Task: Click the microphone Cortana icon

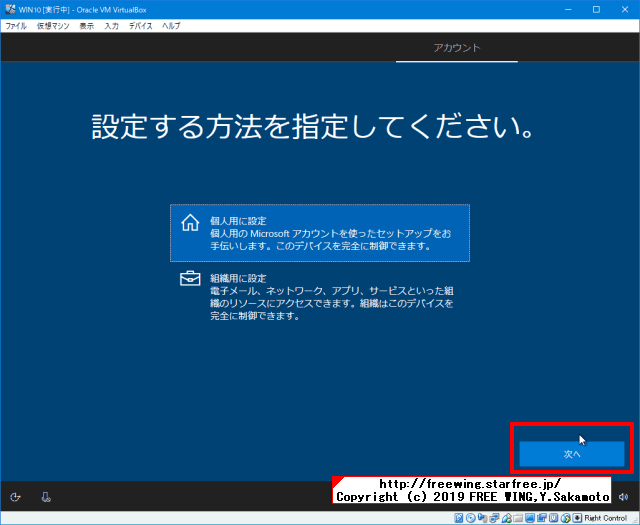Action: click(x=46, y=497)
